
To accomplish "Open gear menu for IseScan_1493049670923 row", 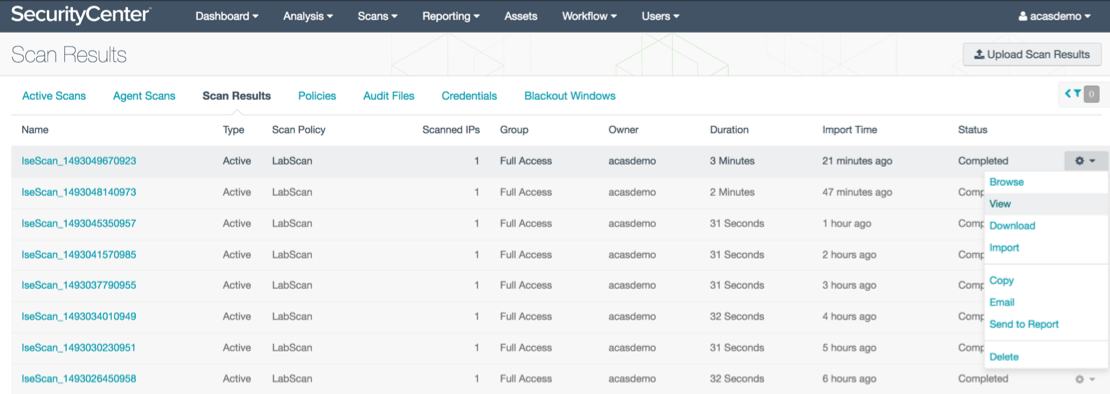I will click(x=1086, y=161).
